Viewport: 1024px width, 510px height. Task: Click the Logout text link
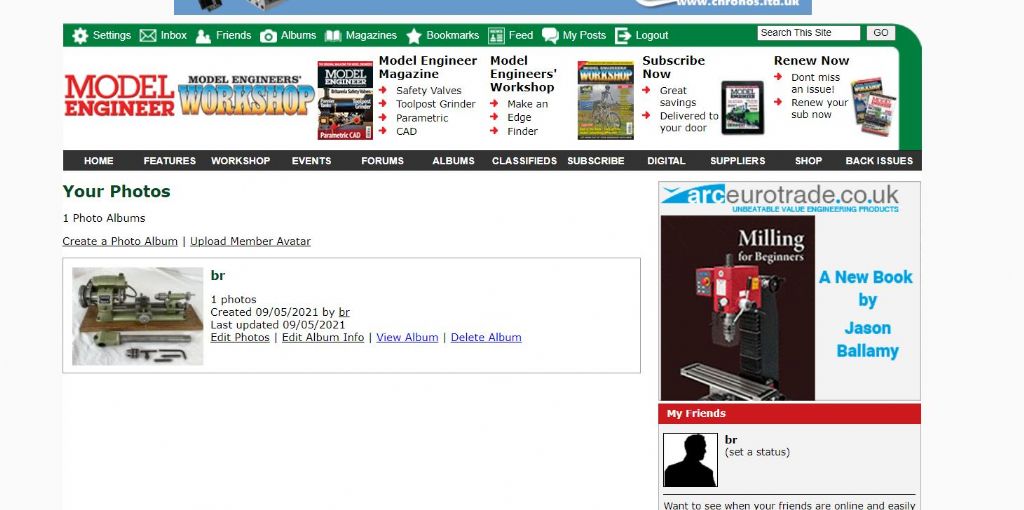click(652, 36)
